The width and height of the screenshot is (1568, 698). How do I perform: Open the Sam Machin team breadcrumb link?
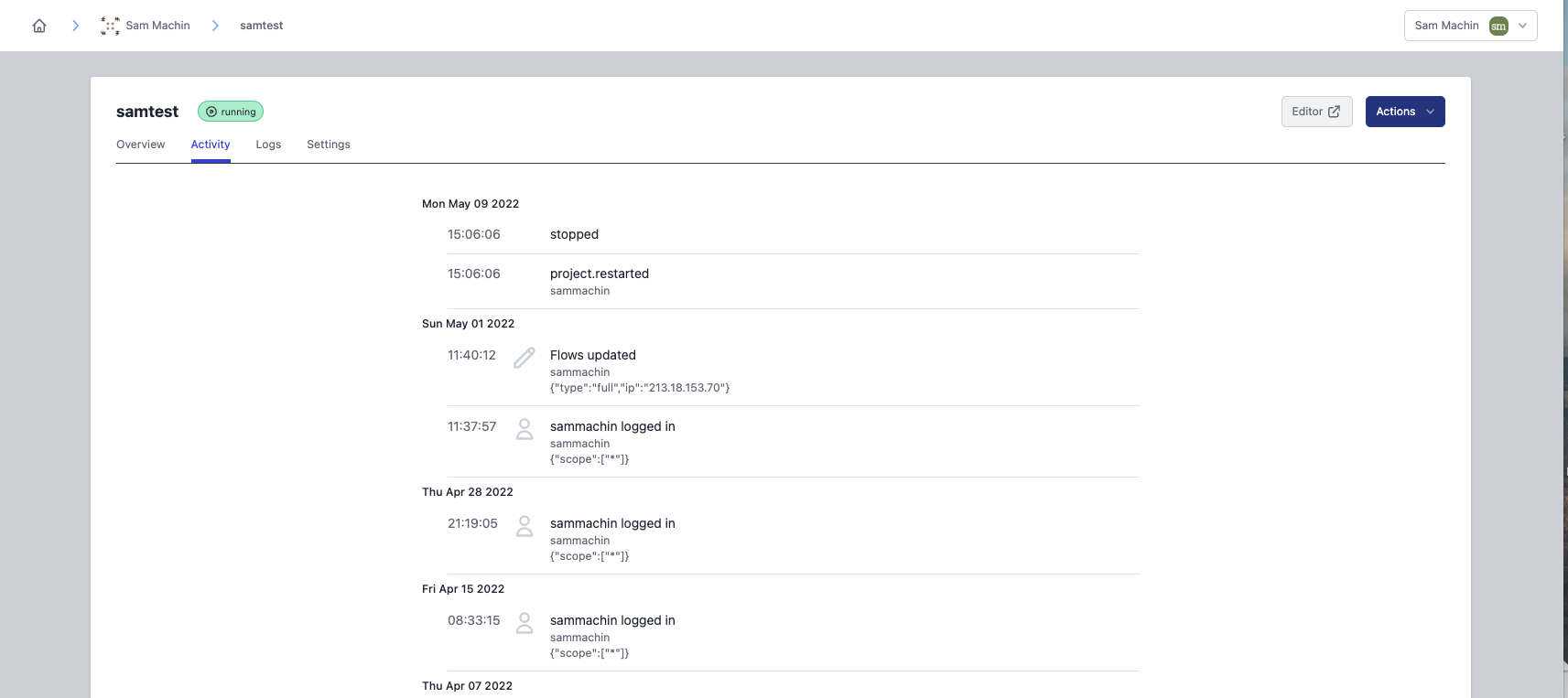coord(157,26)
